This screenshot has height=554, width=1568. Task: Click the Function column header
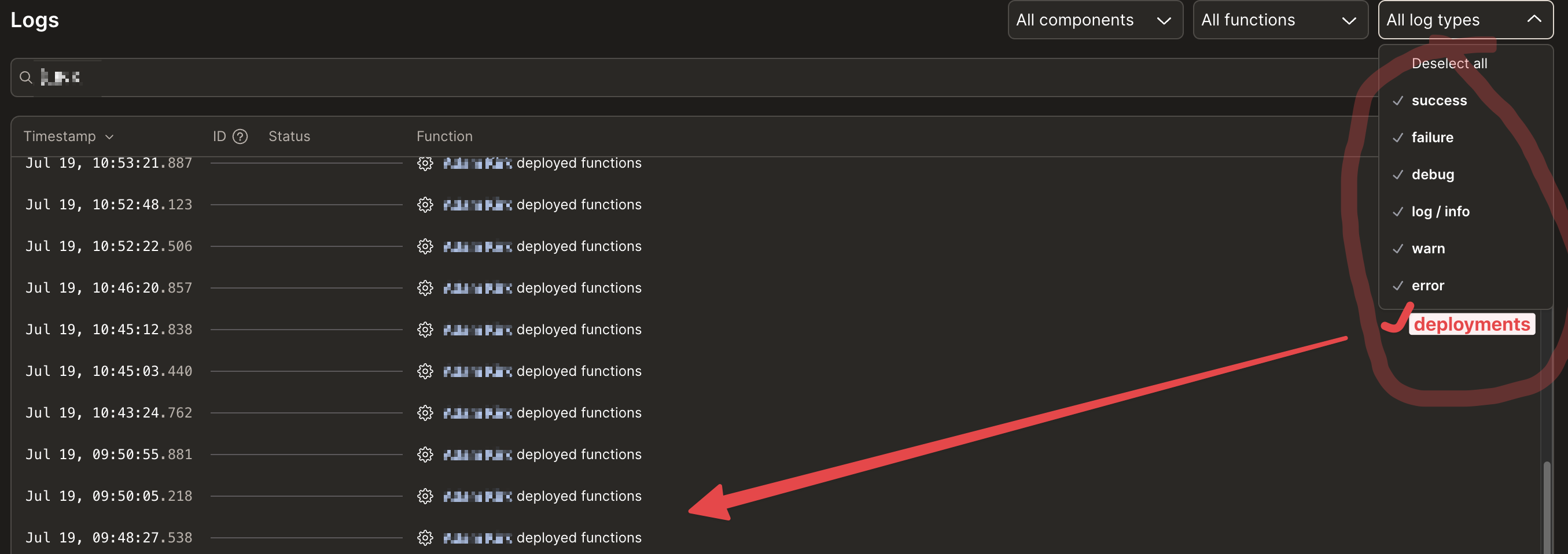[x=444, y=136]
